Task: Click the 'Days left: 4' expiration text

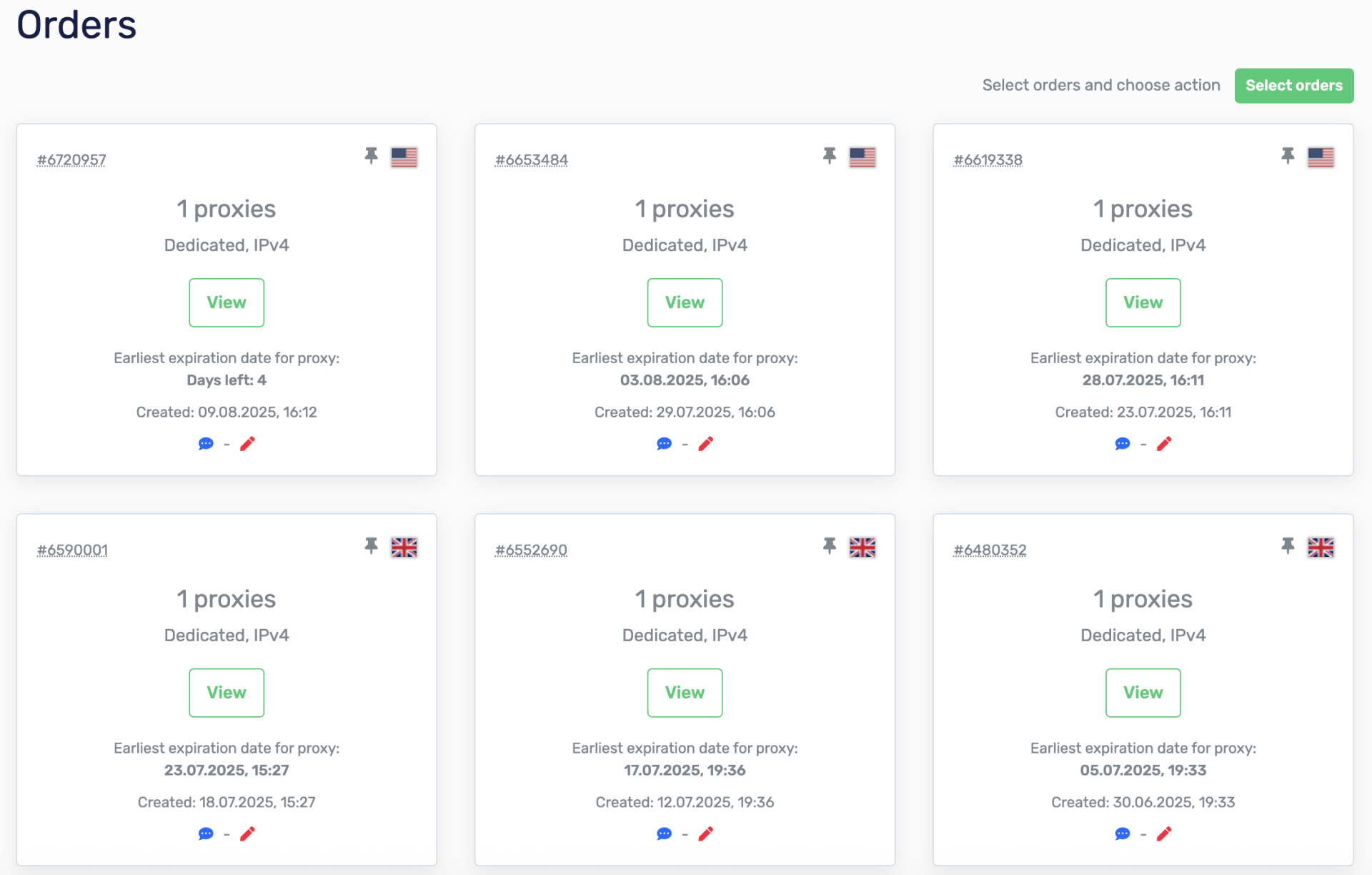Action: coord(227,380)
